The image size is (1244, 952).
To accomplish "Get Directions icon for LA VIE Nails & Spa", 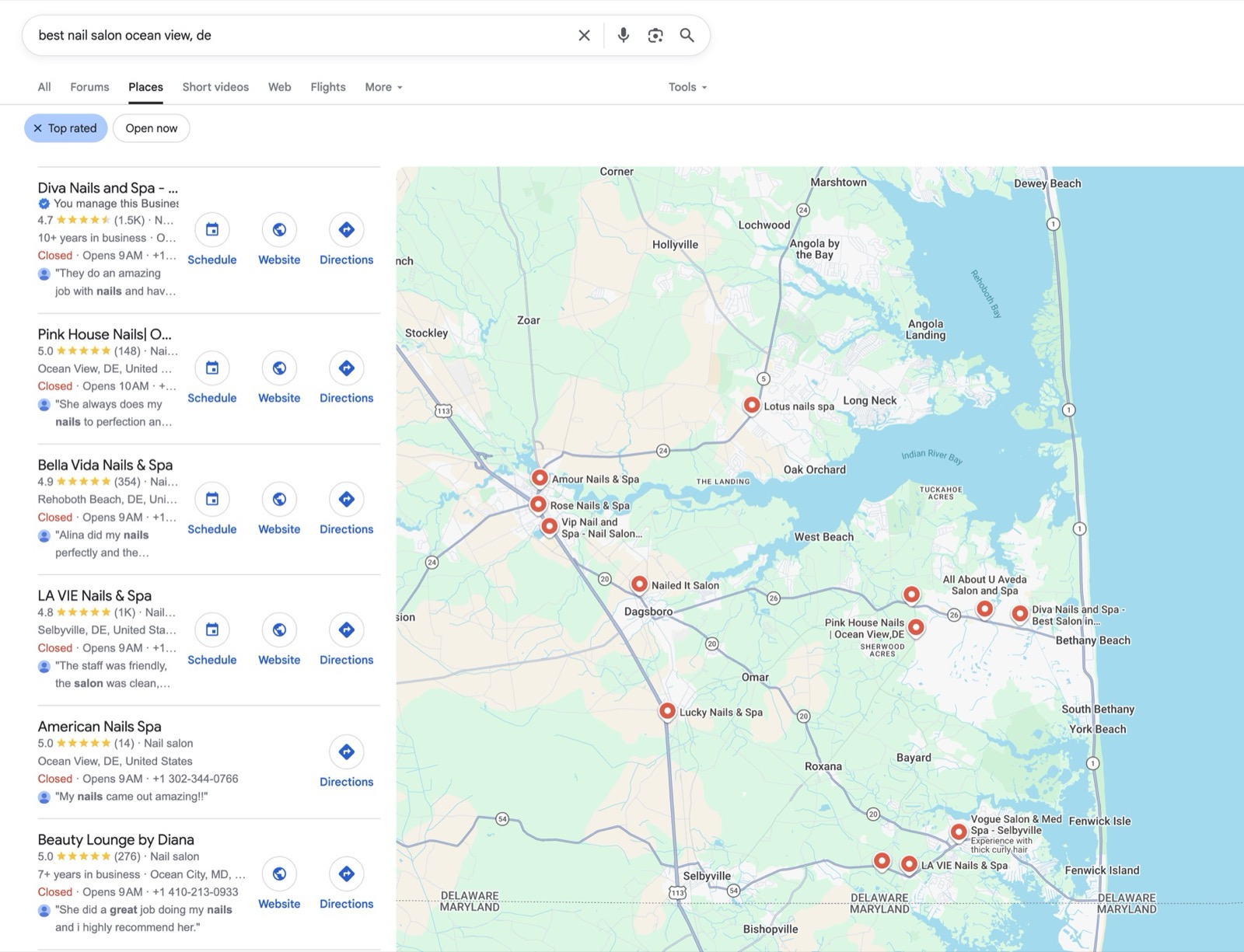I will (347, 629).
